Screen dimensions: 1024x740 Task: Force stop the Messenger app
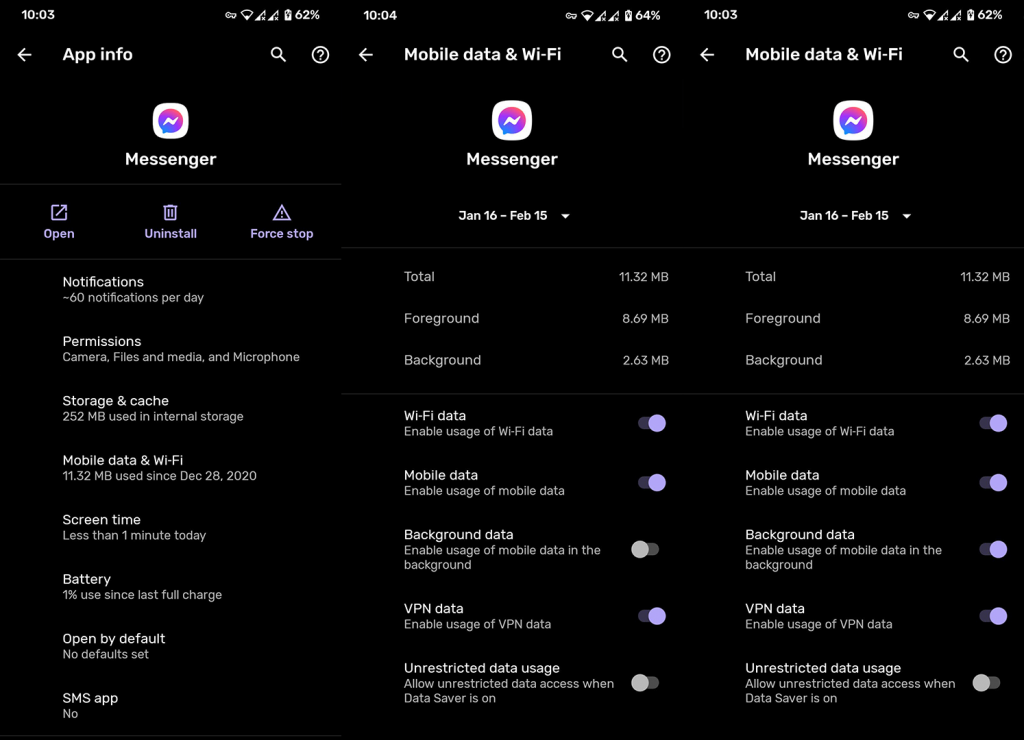[x=281, y=222]
